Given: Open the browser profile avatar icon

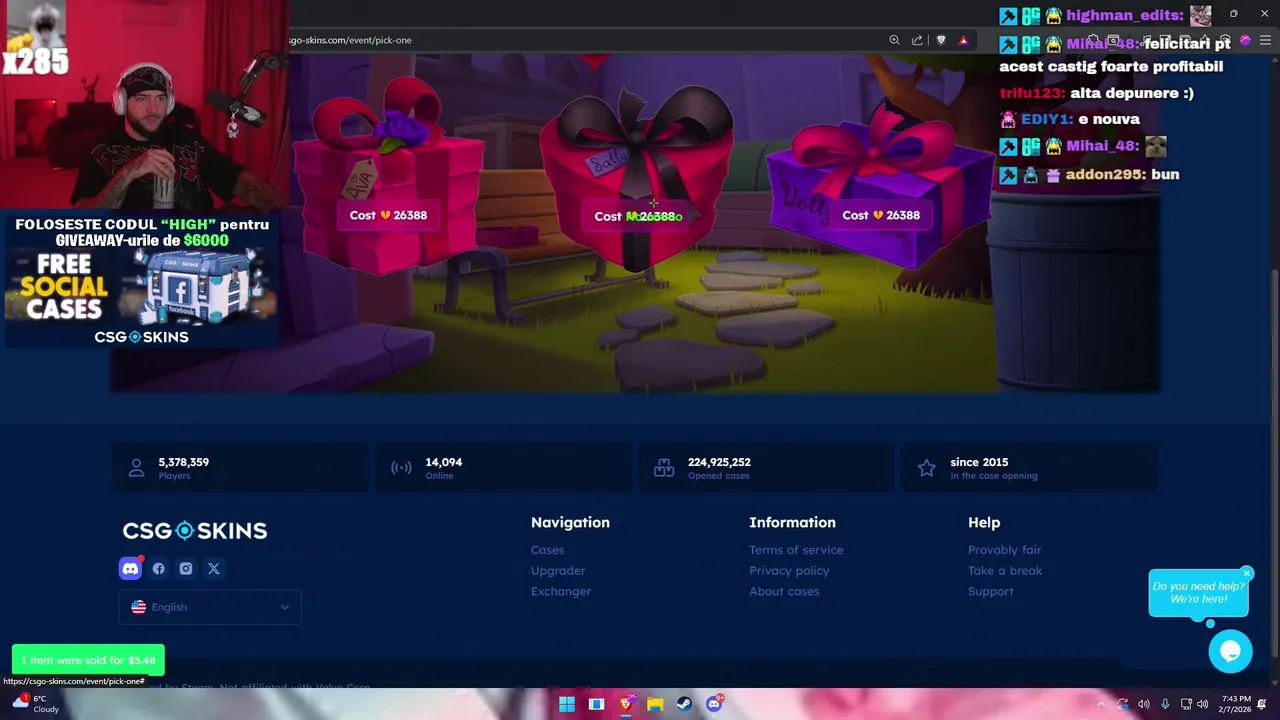Looking at the screenshot, I should [x=1245, y=40].
